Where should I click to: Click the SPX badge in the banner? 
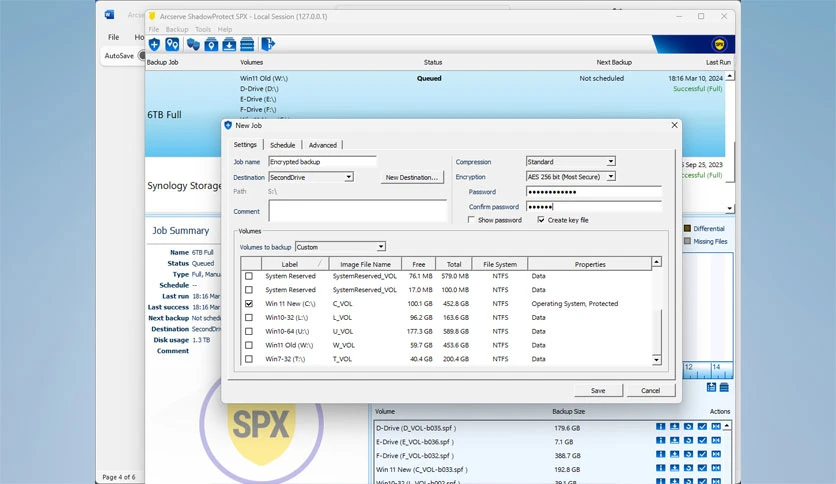719,44
